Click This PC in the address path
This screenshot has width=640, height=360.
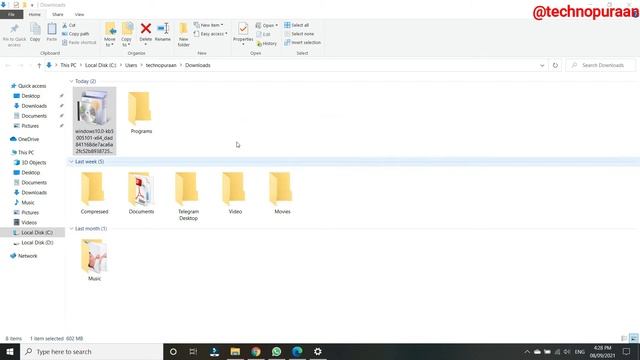click(68, 65)
